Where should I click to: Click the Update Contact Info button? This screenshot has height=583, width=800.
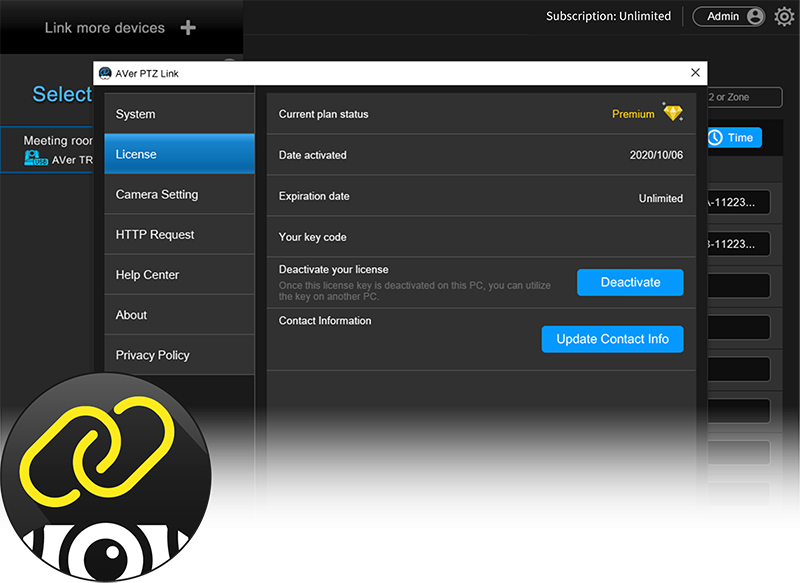pos(612,339)
